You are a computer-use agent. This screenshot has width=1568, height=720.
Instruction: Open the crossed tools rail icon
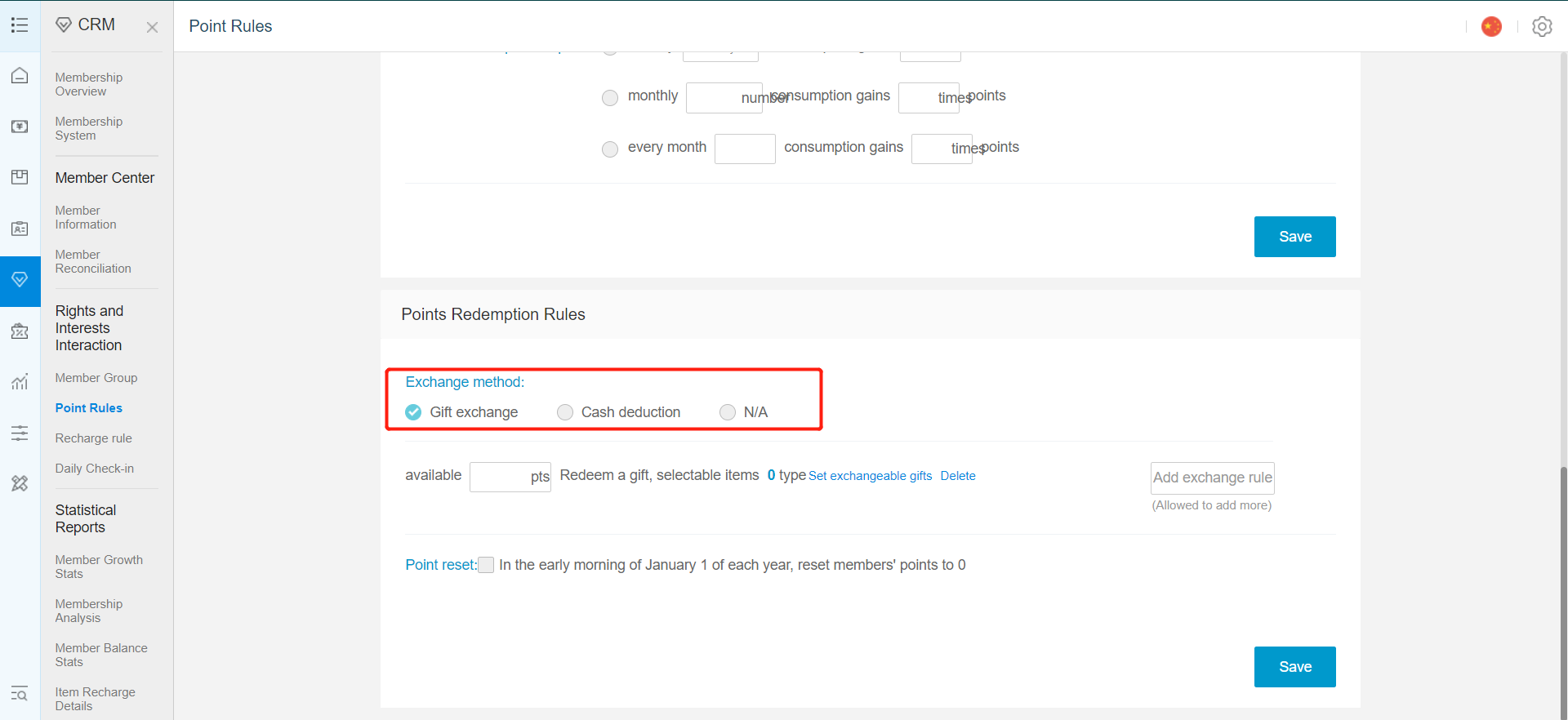[x=20, y=483]
